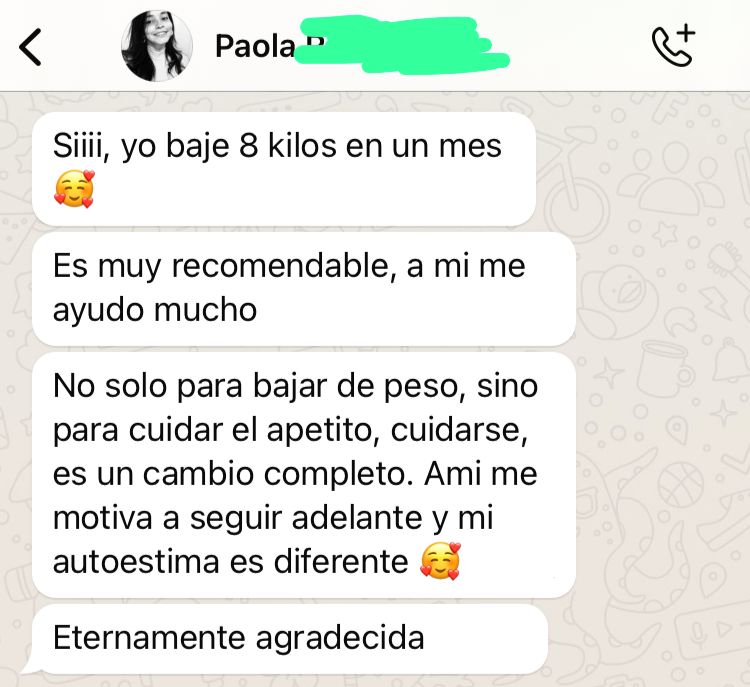Open Paola's round profile photo
Viewport: 750px width, 687px height.
[x=157, y=45]
